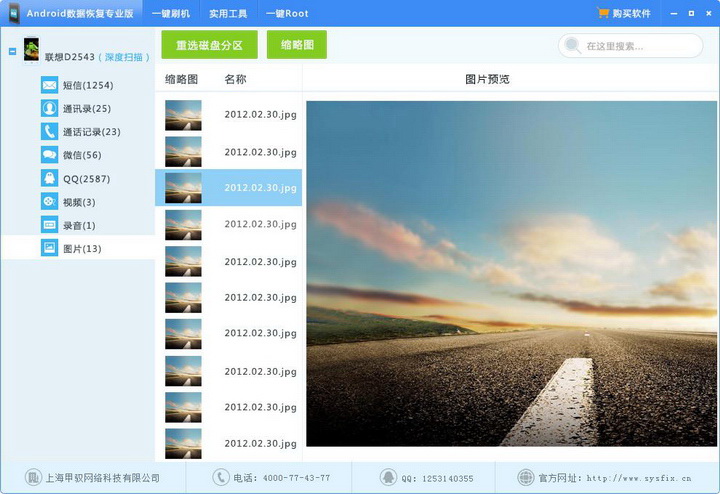Open the 短信(1254) messages icon
Screen dimensions: 720x494
click(x=50, y=85)
